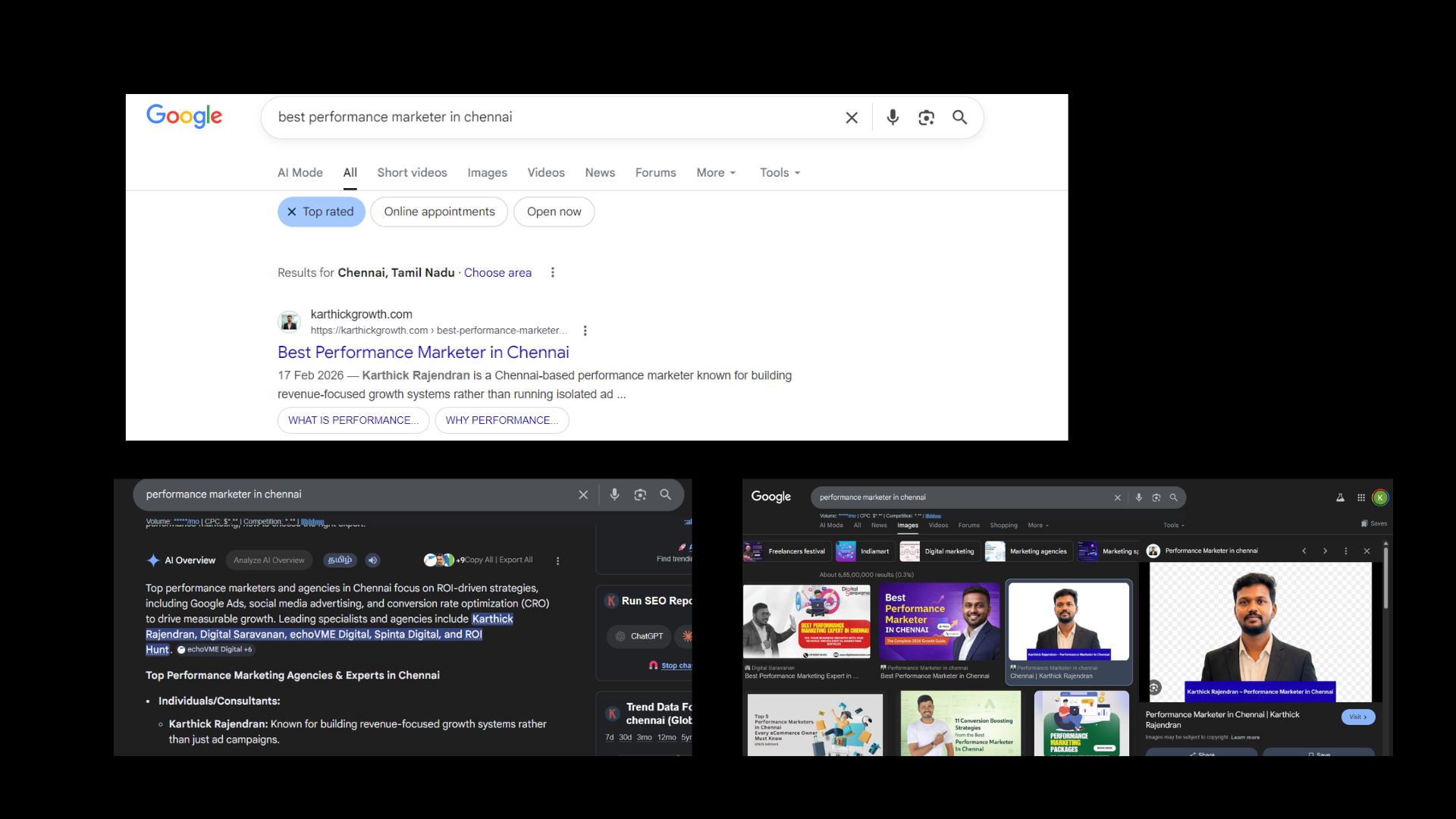The width and height of the screenshot is (1456, 819).
Task: Go to the previous image in the preview panel
Action: [1304, 551]
